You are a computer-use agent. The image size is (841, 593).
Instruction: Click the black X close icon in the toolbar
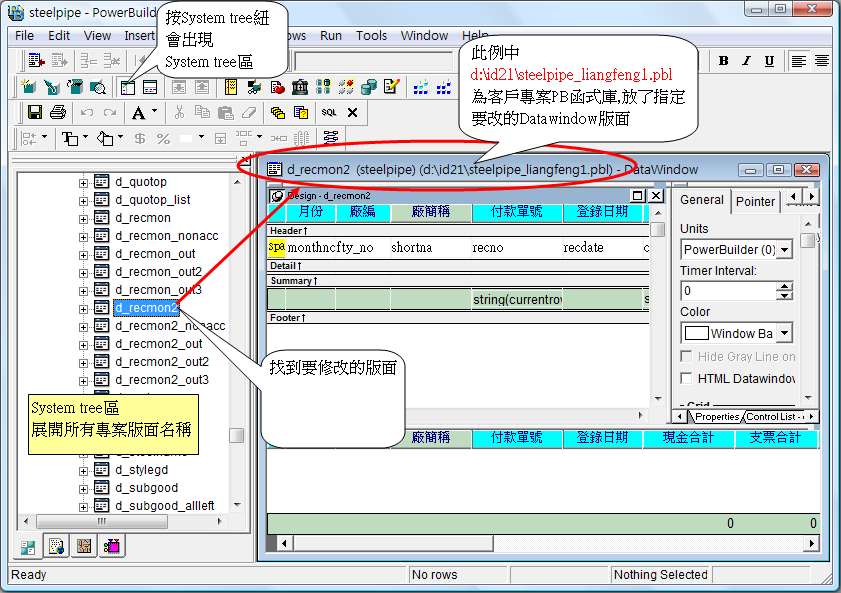[352, 113]
